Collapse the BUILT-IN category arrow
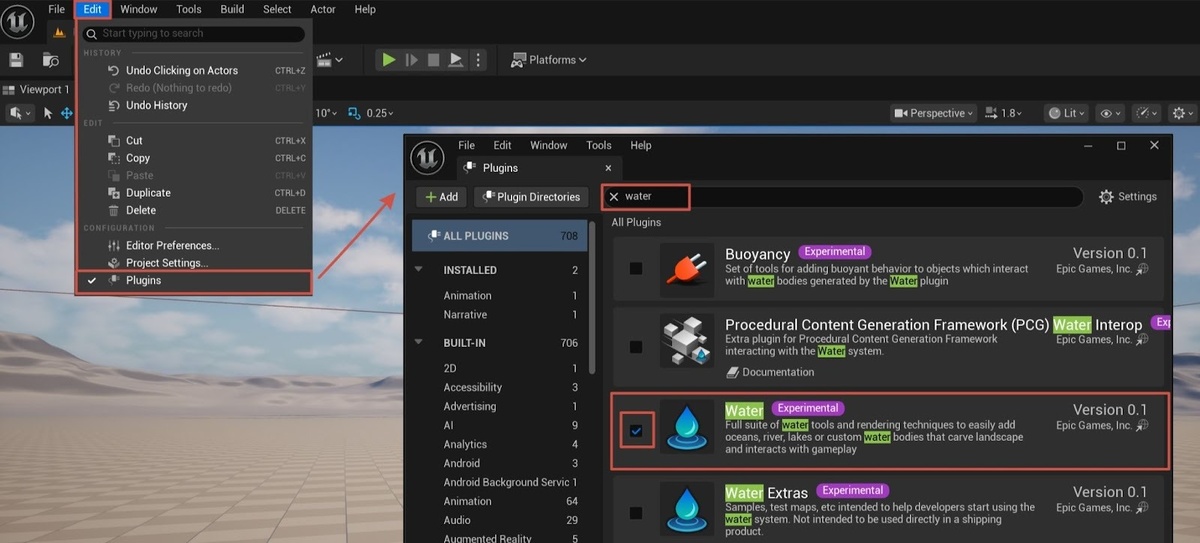This screenshot has width=1200, height=543. (420, 342)
